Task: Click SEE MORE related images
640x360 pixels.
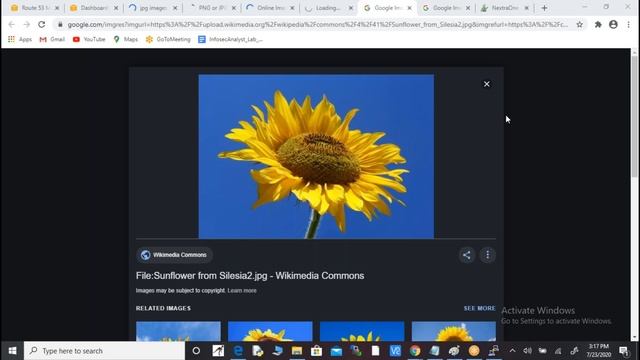Action: pyautogui.click(x=480, y=308)
